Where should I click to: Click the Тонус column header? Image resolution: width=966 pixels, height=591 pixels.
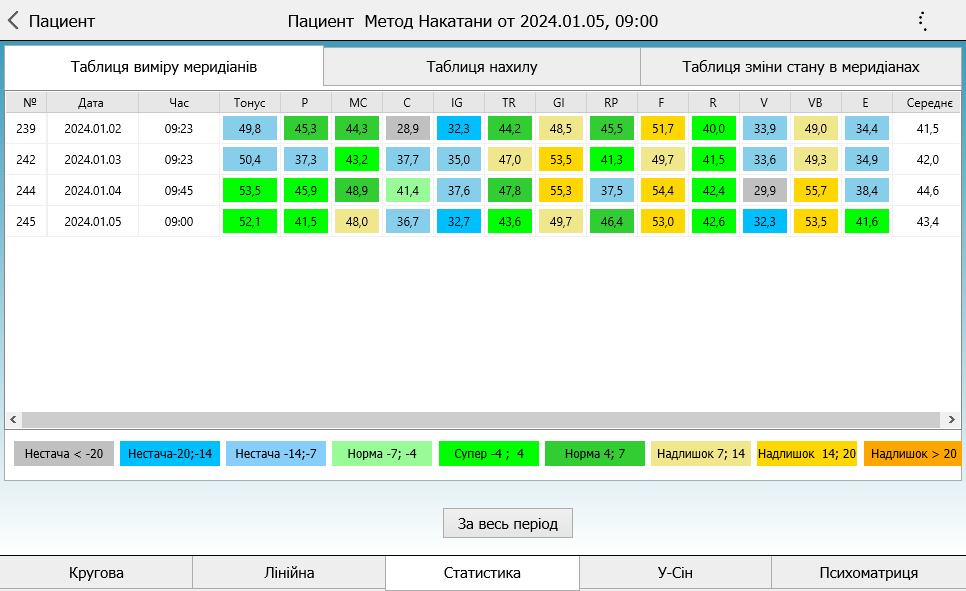[x=249, y=102]
